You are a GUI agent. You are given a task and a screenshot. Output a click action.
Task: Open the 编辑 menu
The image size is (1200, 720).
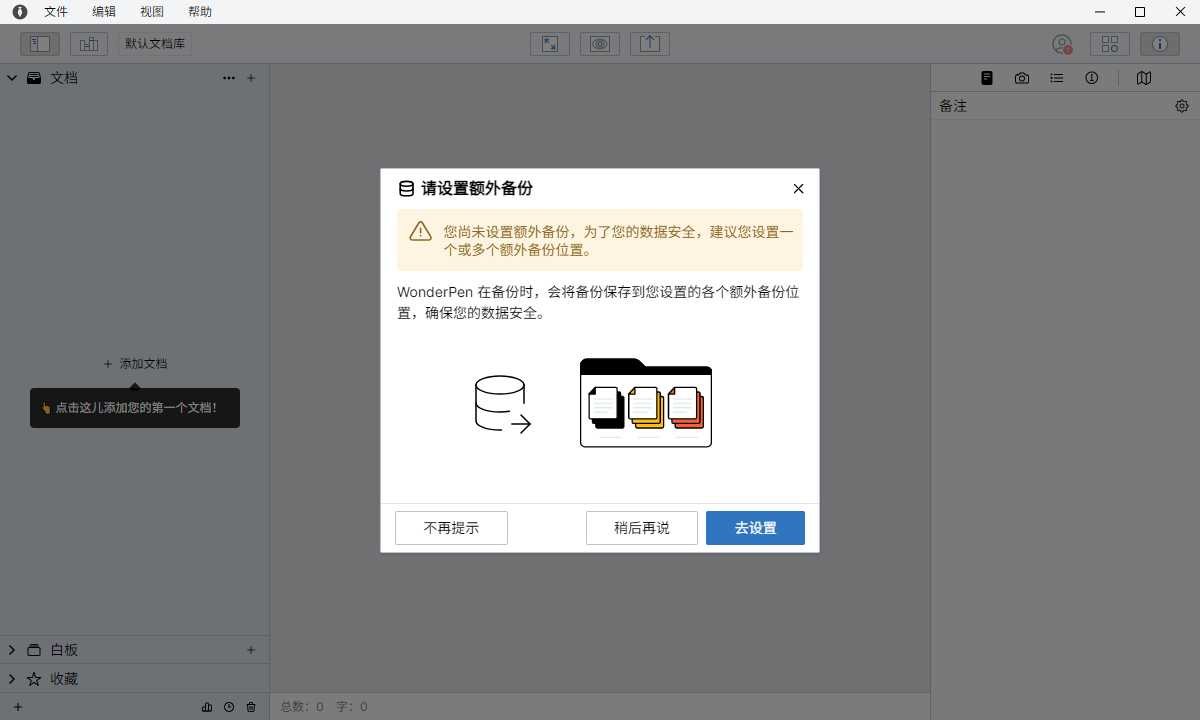[104, 12]
